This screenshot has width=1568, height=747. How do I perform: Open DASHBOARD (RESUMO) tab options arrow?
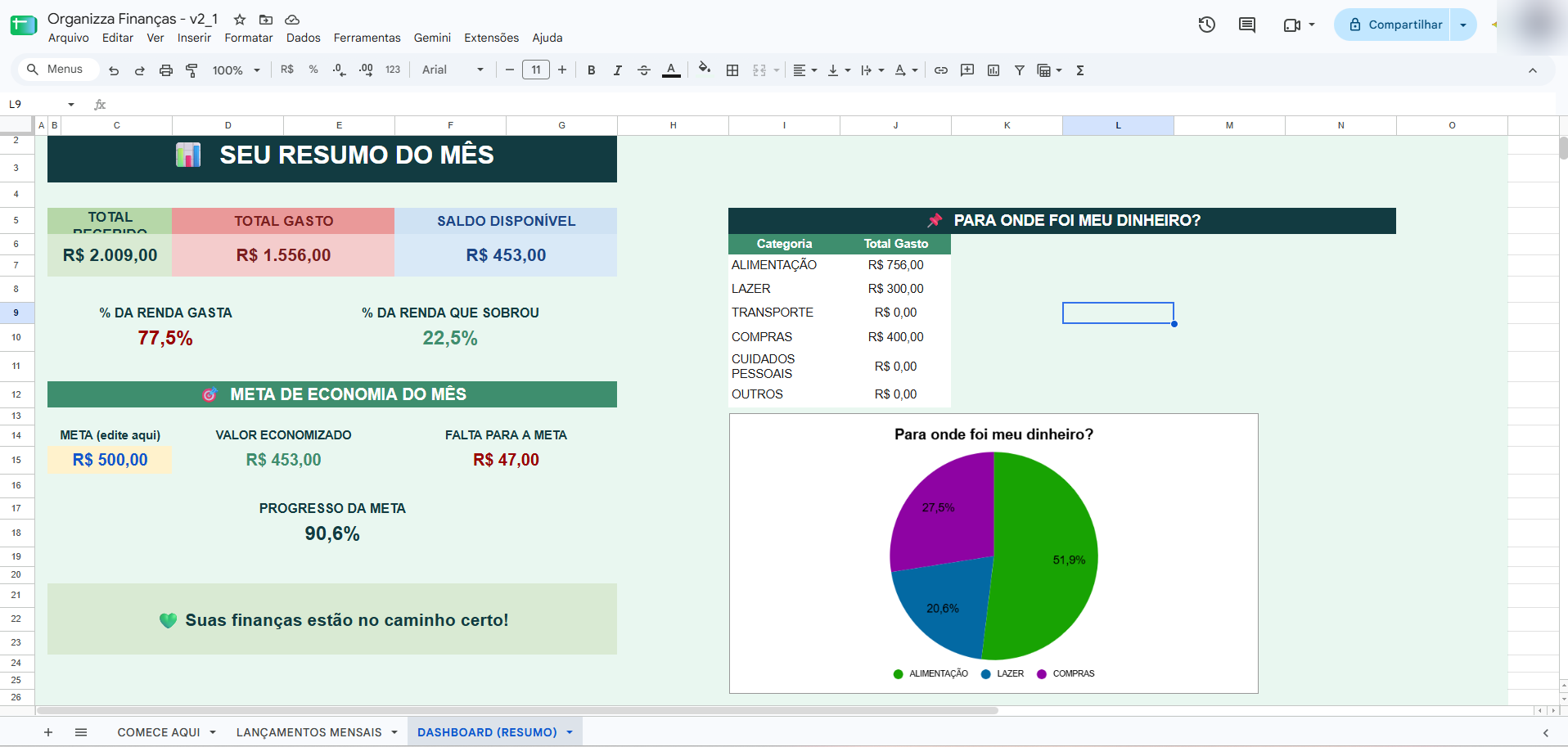(x=570, y=732)
